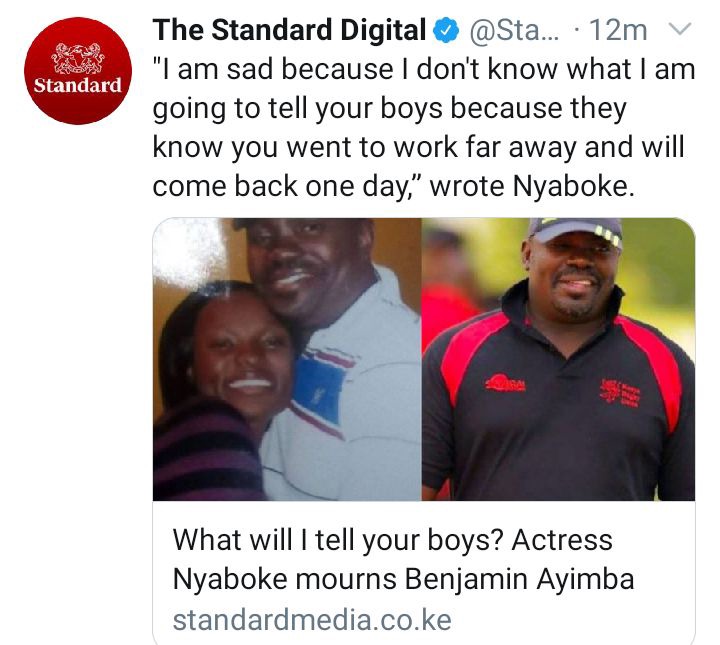This screenshot has width=720, height=645.
Task: Click the blue pocket on the white shirt
Action: (x=319, y=385)
